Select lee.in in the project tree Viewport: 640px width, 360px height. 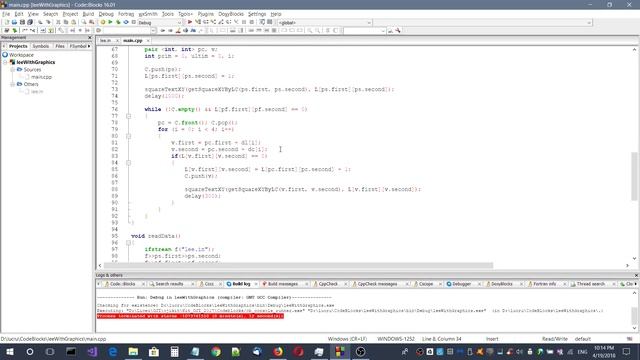[x=37, y=92]
